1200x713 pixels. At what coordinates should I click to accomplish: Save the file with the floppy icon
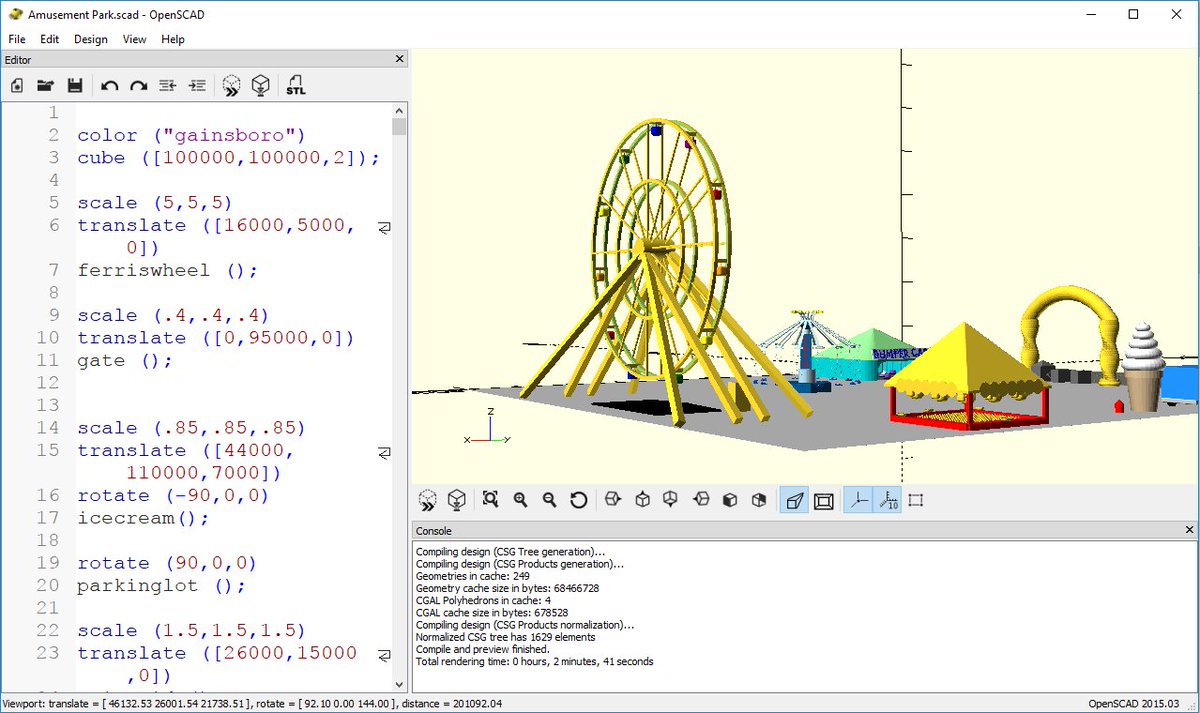tap(74, 86)
